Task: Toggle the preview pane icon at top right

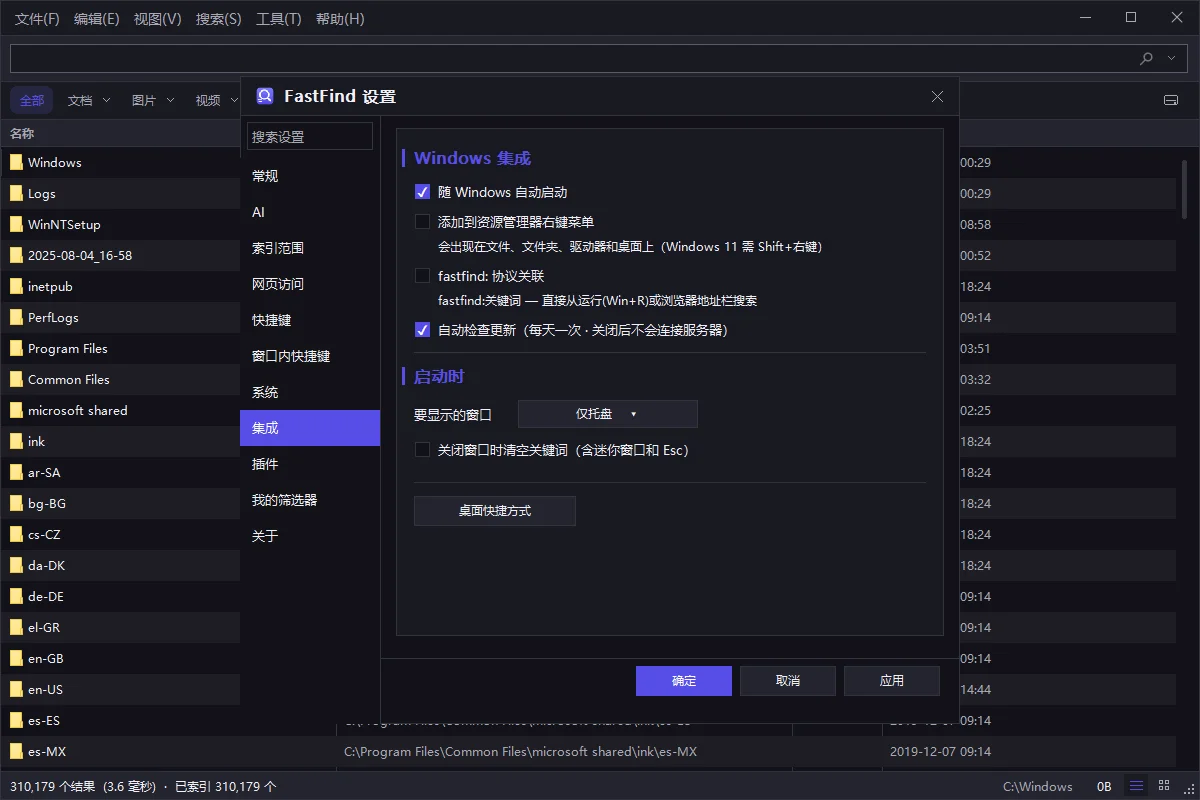Action: pos(1171,100)
